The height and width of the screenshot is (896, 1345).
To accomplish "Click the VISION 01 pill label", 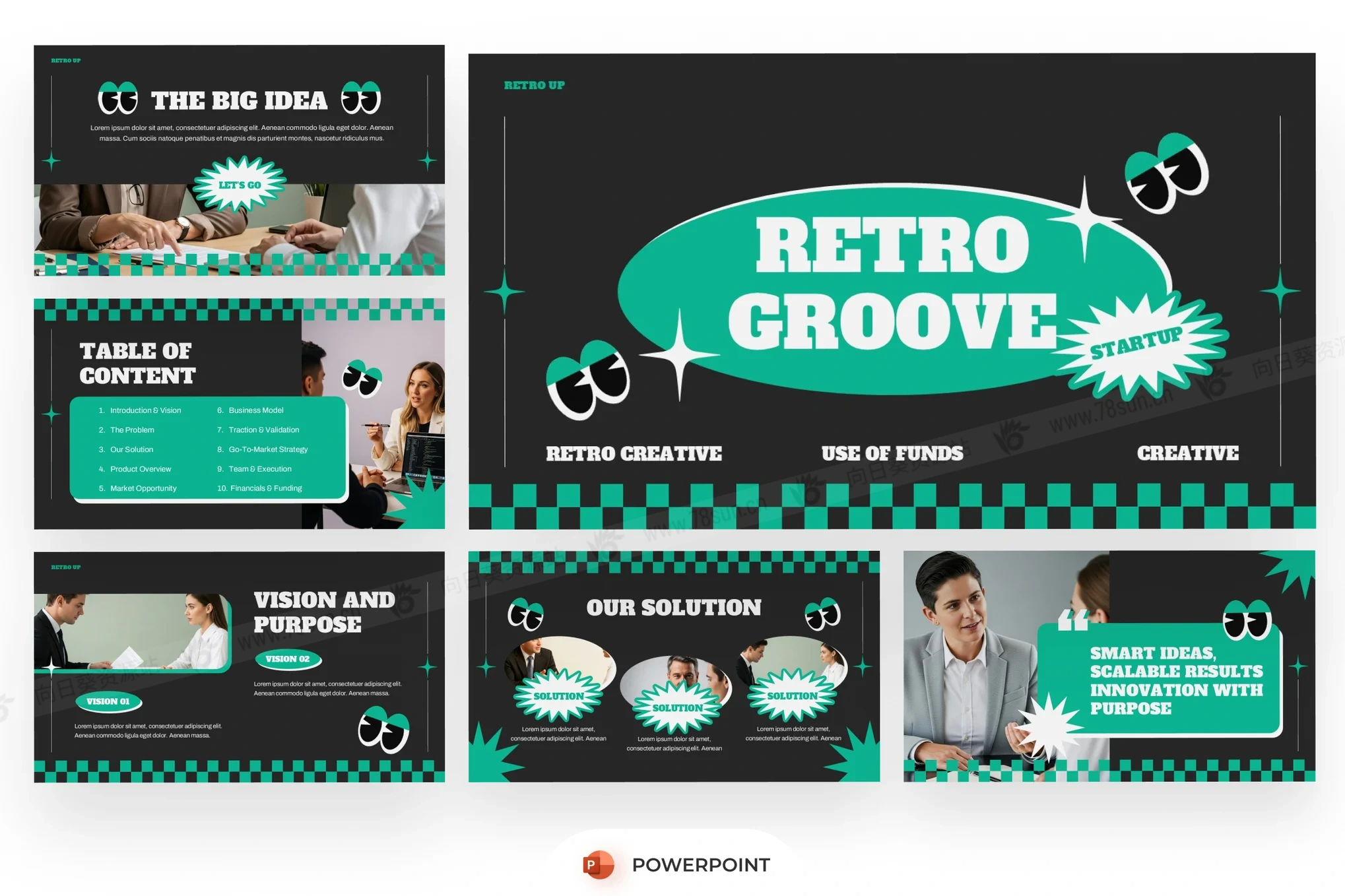I will 108,701.
